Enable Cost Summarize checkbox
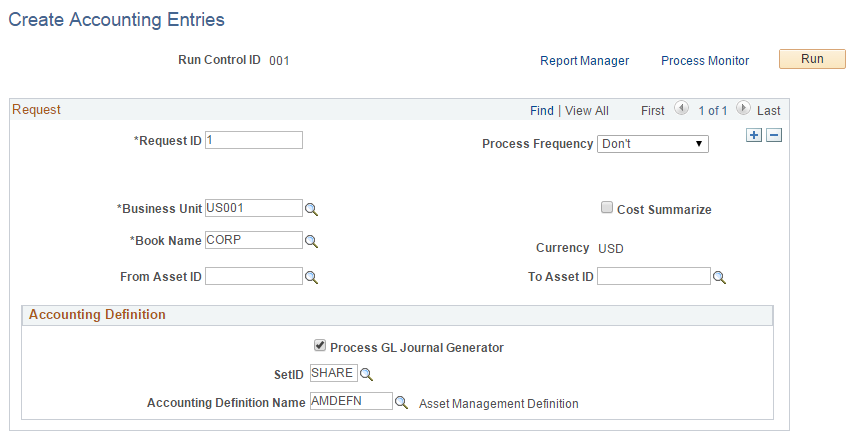 [x=606, y=208]
